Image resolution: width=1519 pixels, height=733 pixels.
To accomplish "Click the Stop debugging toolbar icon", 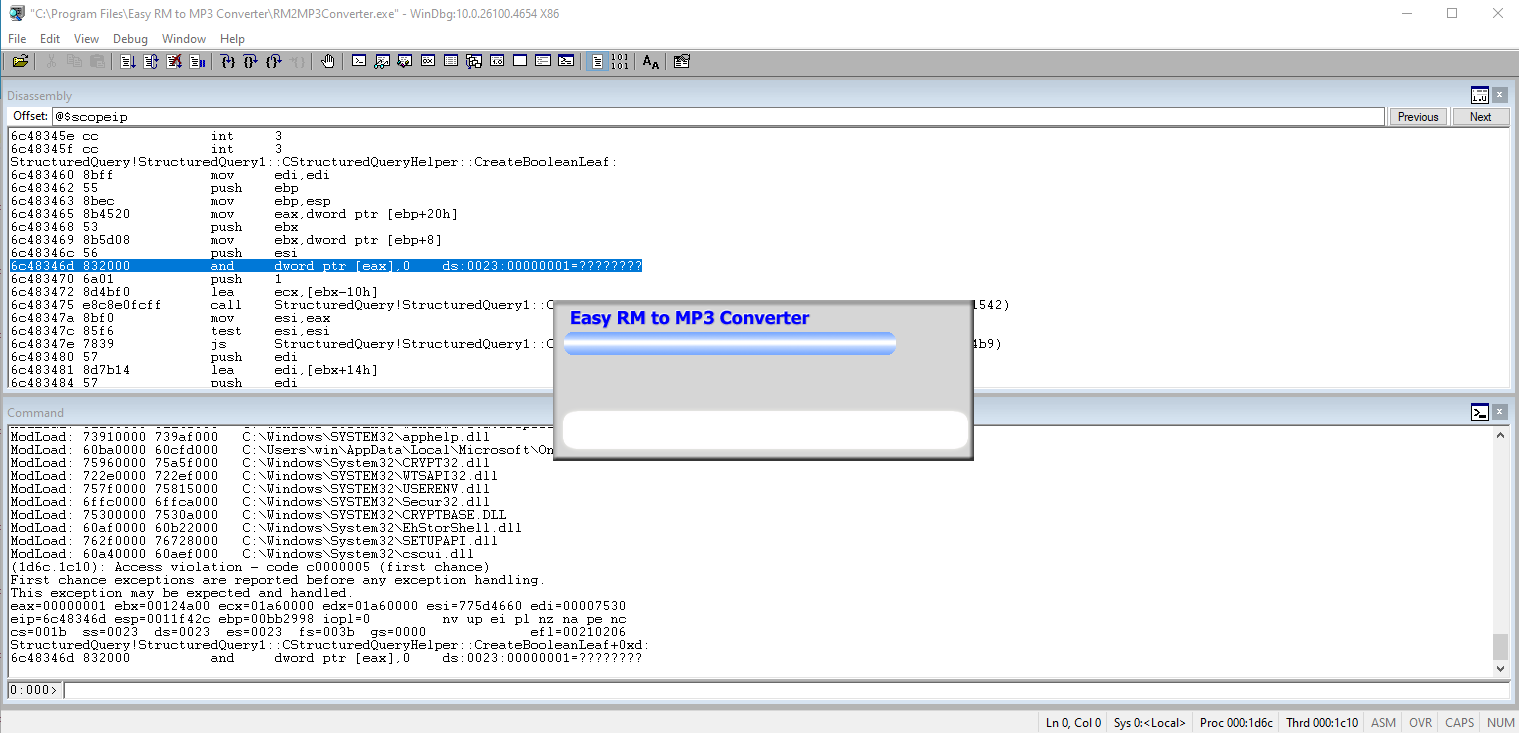I will [x=174, y=62].
